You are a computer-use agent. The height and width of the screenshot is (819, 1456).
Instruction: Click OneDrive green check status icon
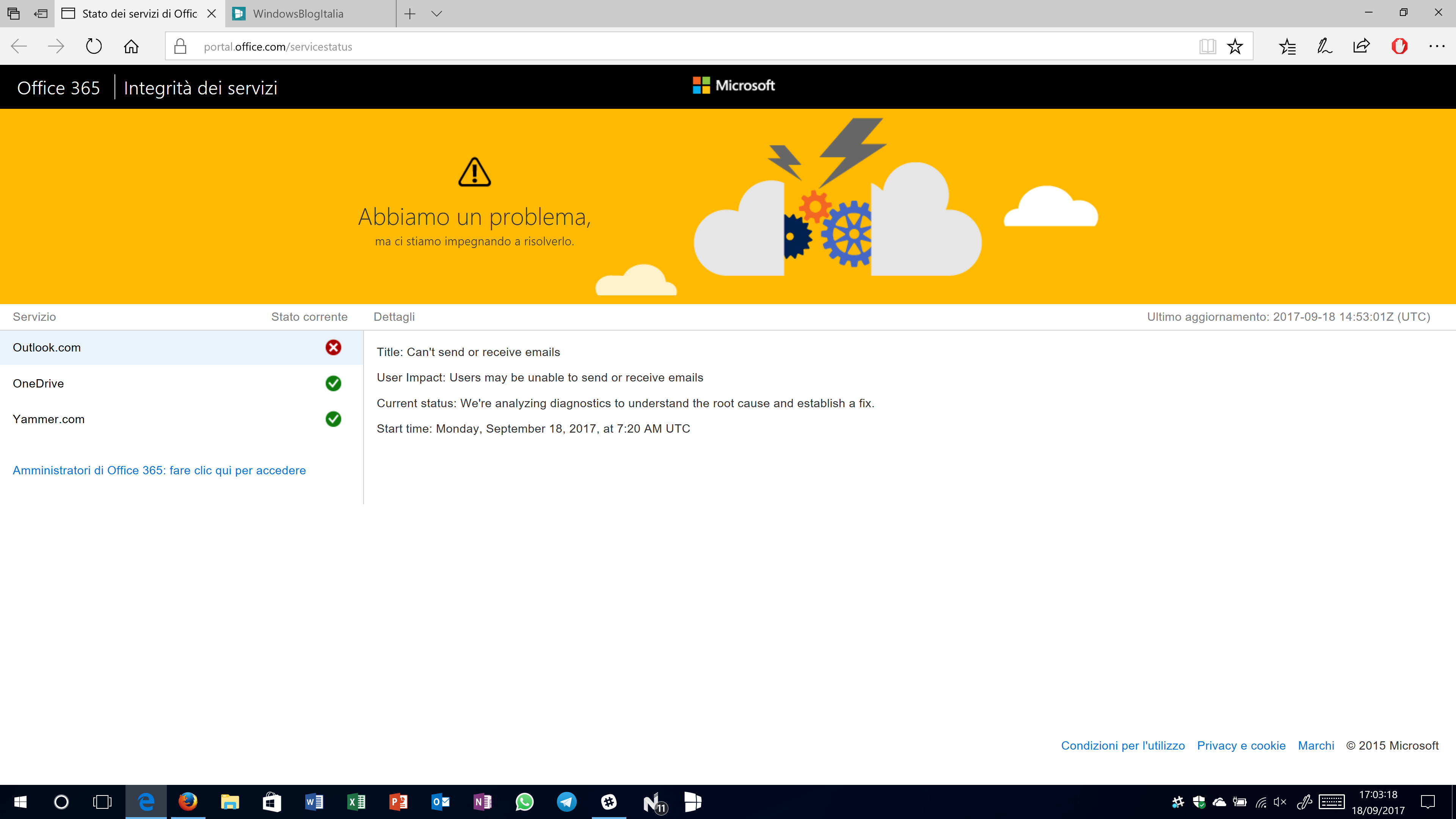click(334, 383)
